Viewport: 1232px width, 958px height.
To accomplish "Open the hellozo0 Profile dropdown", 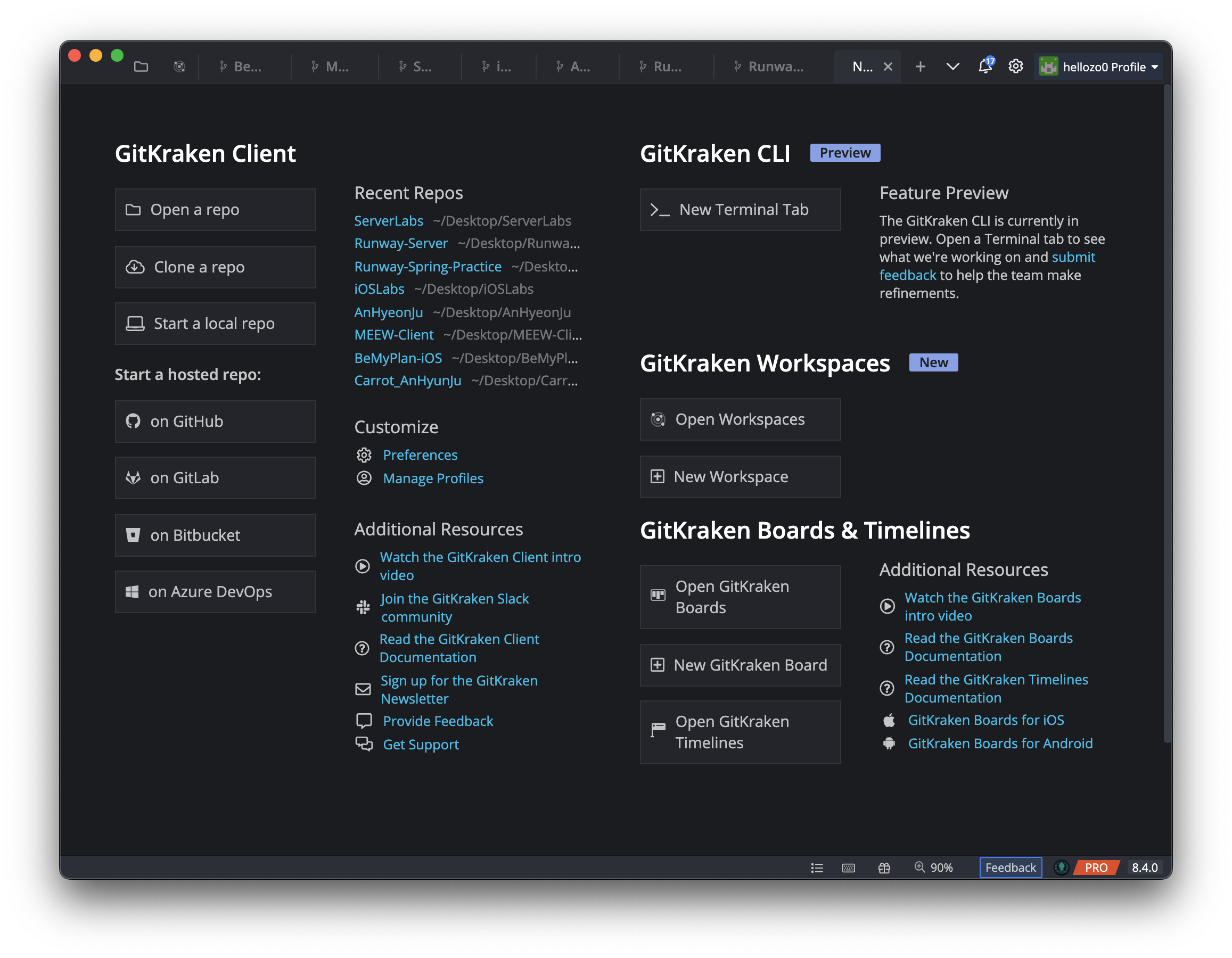I will pyautogui.click(x=1098, y=67).
